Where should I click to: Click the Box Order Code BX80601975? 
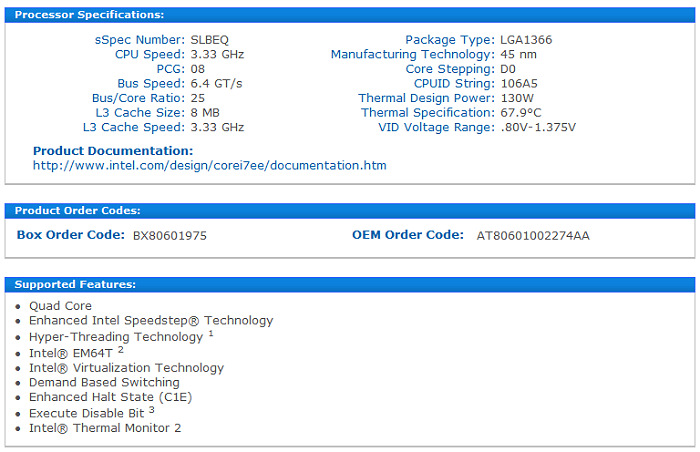click(x=169, y=236)
